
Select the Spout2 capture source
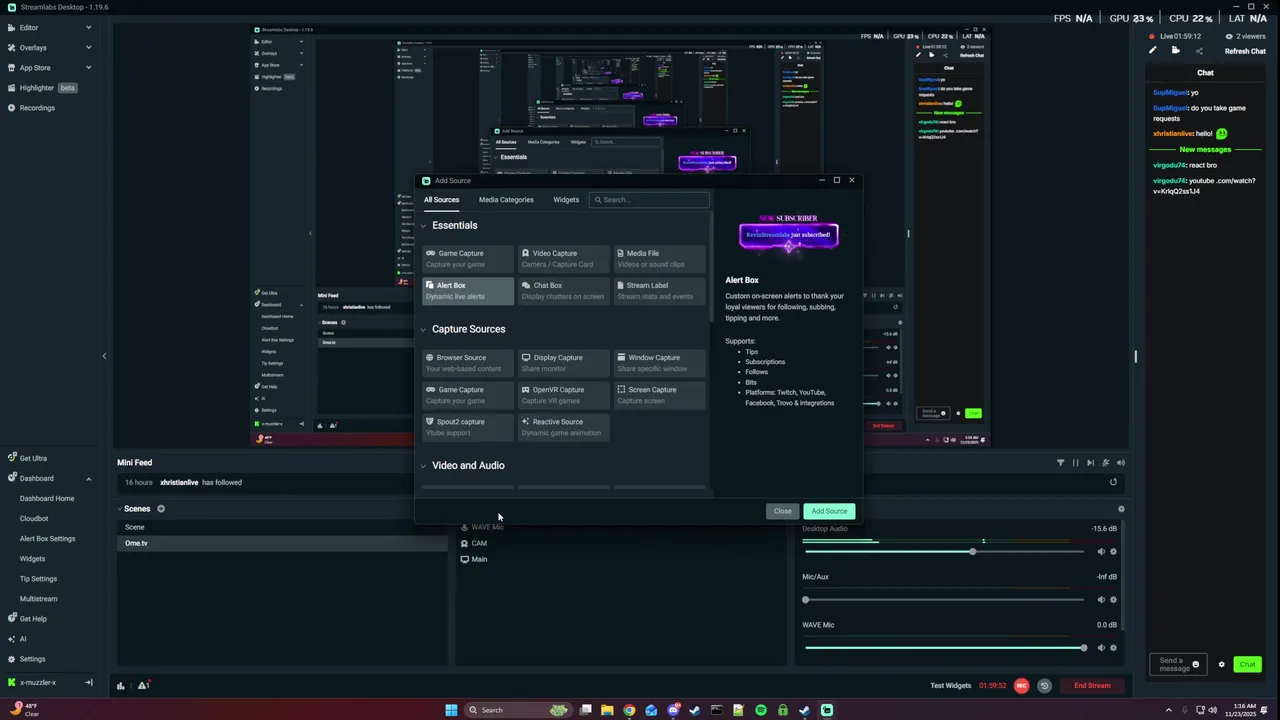467,426
